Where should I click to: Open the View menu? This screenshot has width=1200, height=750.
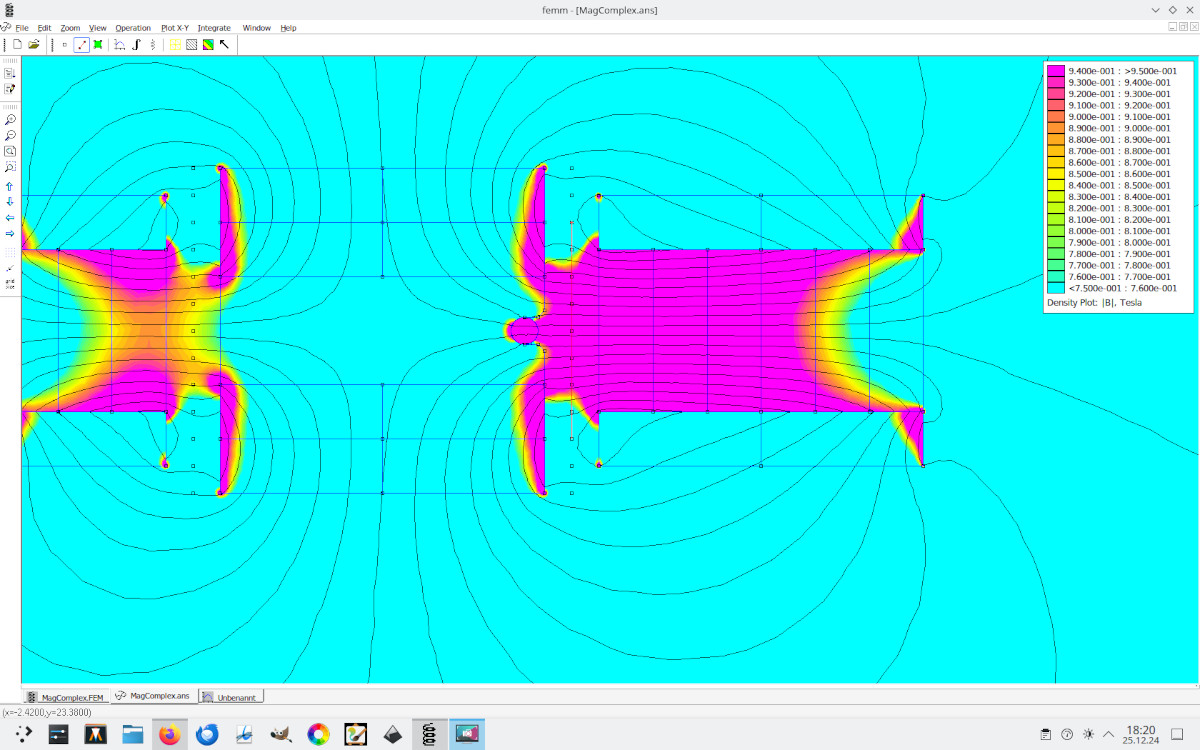(x=97, y=28)
